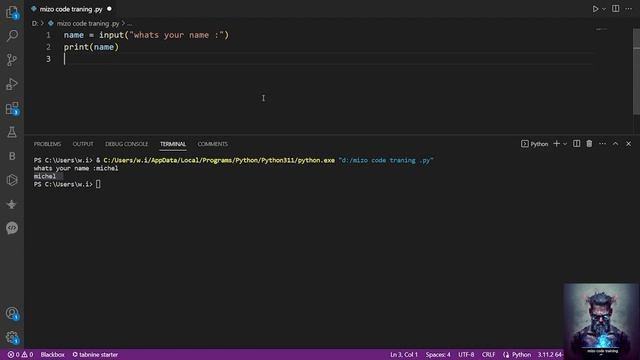Switch to the Comments tab
Viewport: 640px width, 360px height.
pos(213,144)
